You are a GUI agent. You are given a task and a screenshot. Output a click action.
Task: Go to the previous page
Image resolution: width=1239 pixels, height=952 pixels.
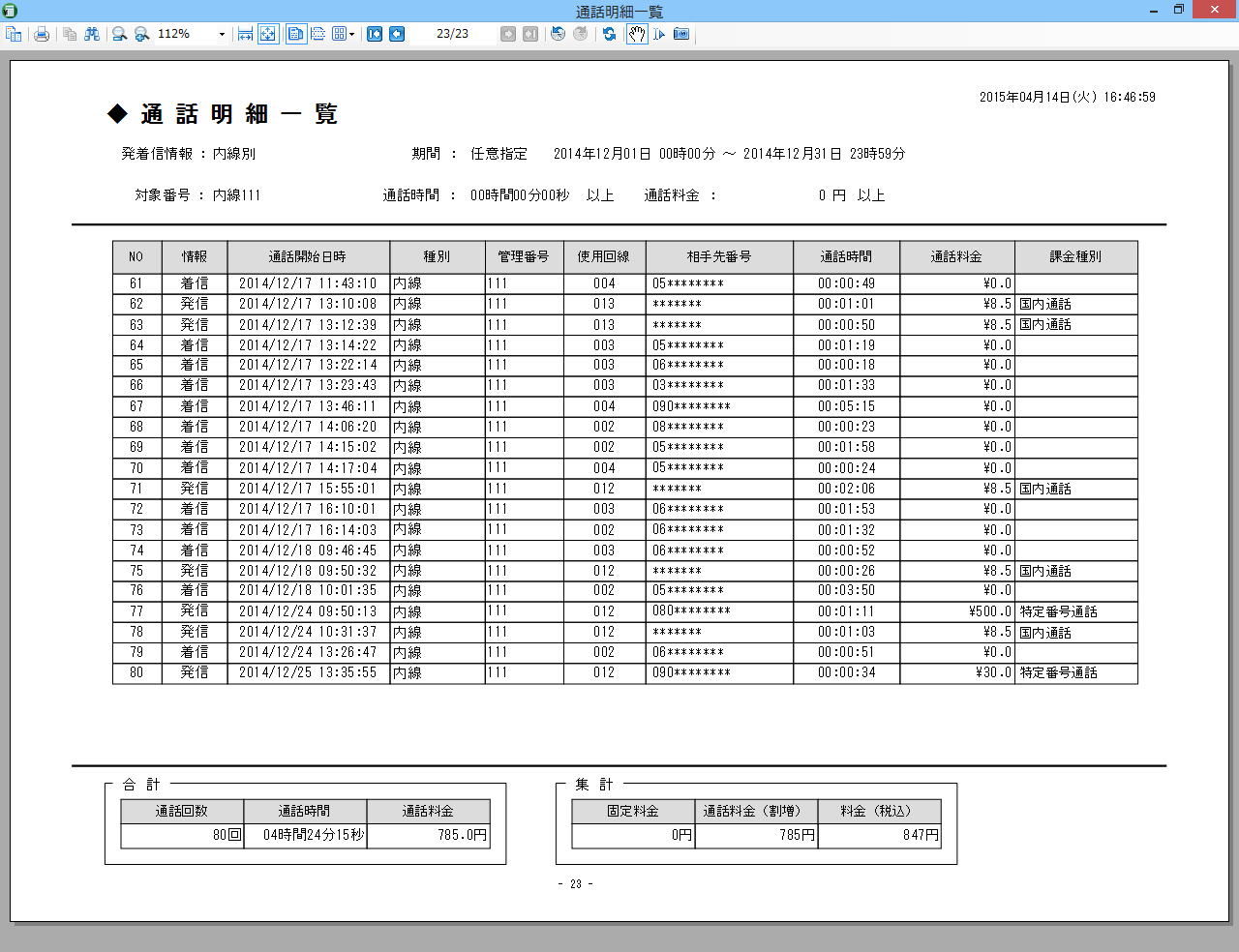[x=397, y=34]
